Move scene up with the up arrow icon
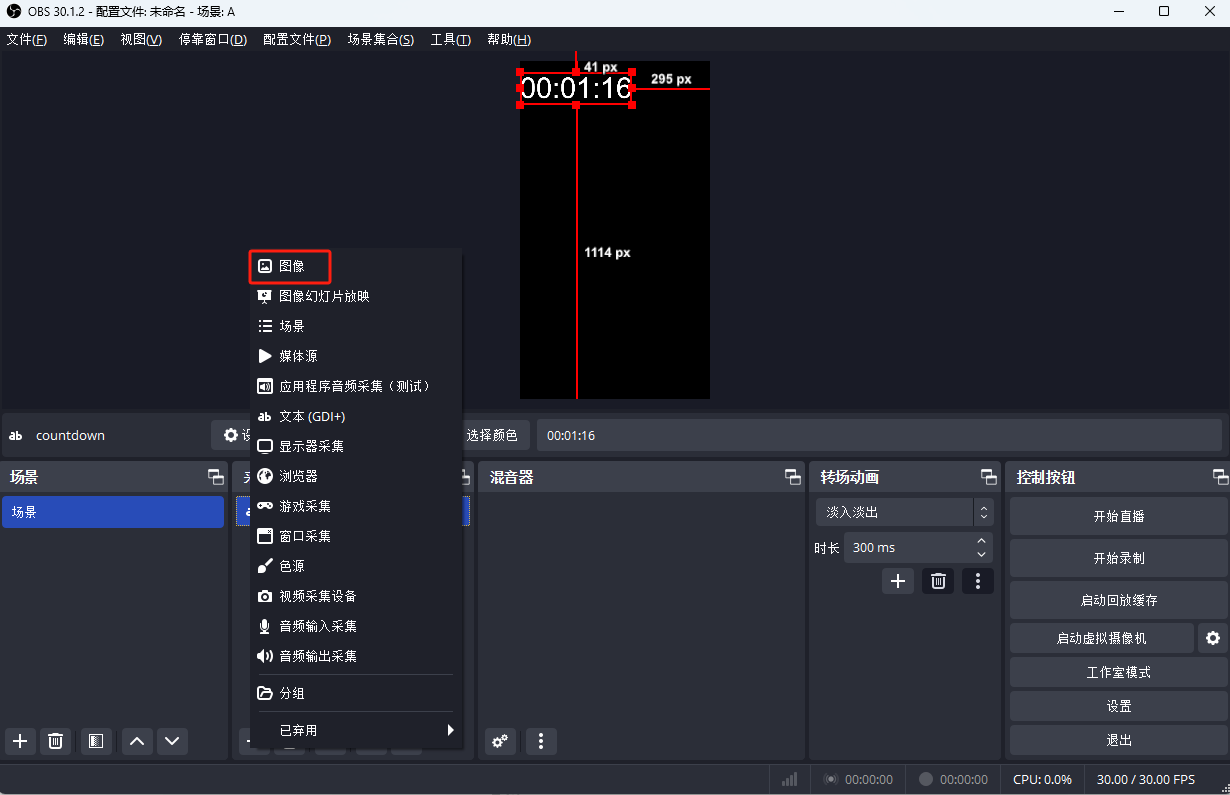 tap(137, 741)
